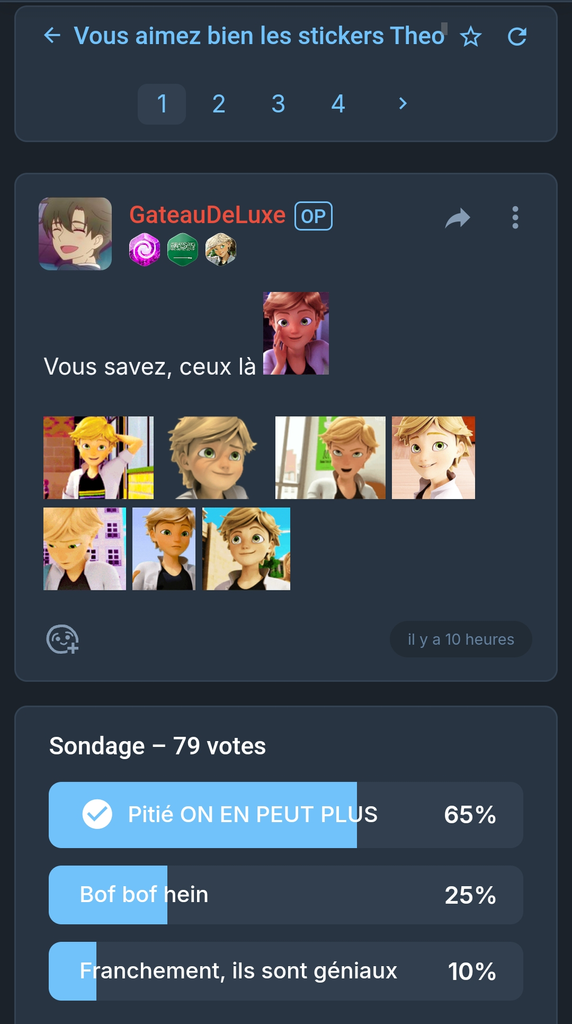Click GateauDeLuxe's avatar picture
This screenshot has width=572, height=1024.
coord(75,234)
